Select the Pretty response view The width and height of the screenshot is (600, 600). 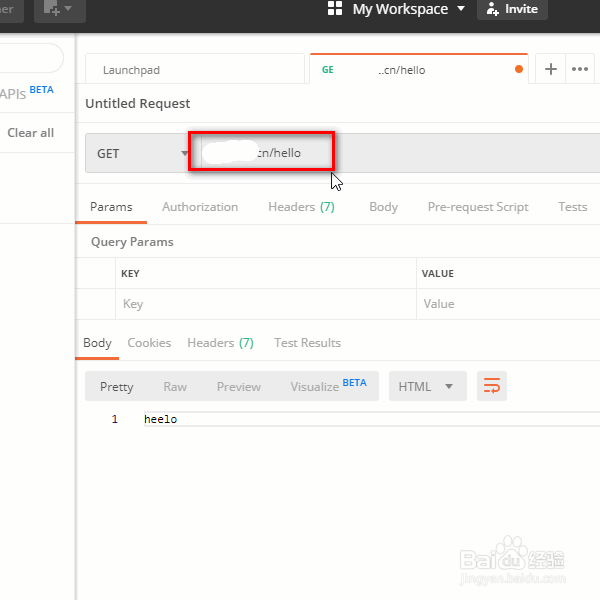117,386
